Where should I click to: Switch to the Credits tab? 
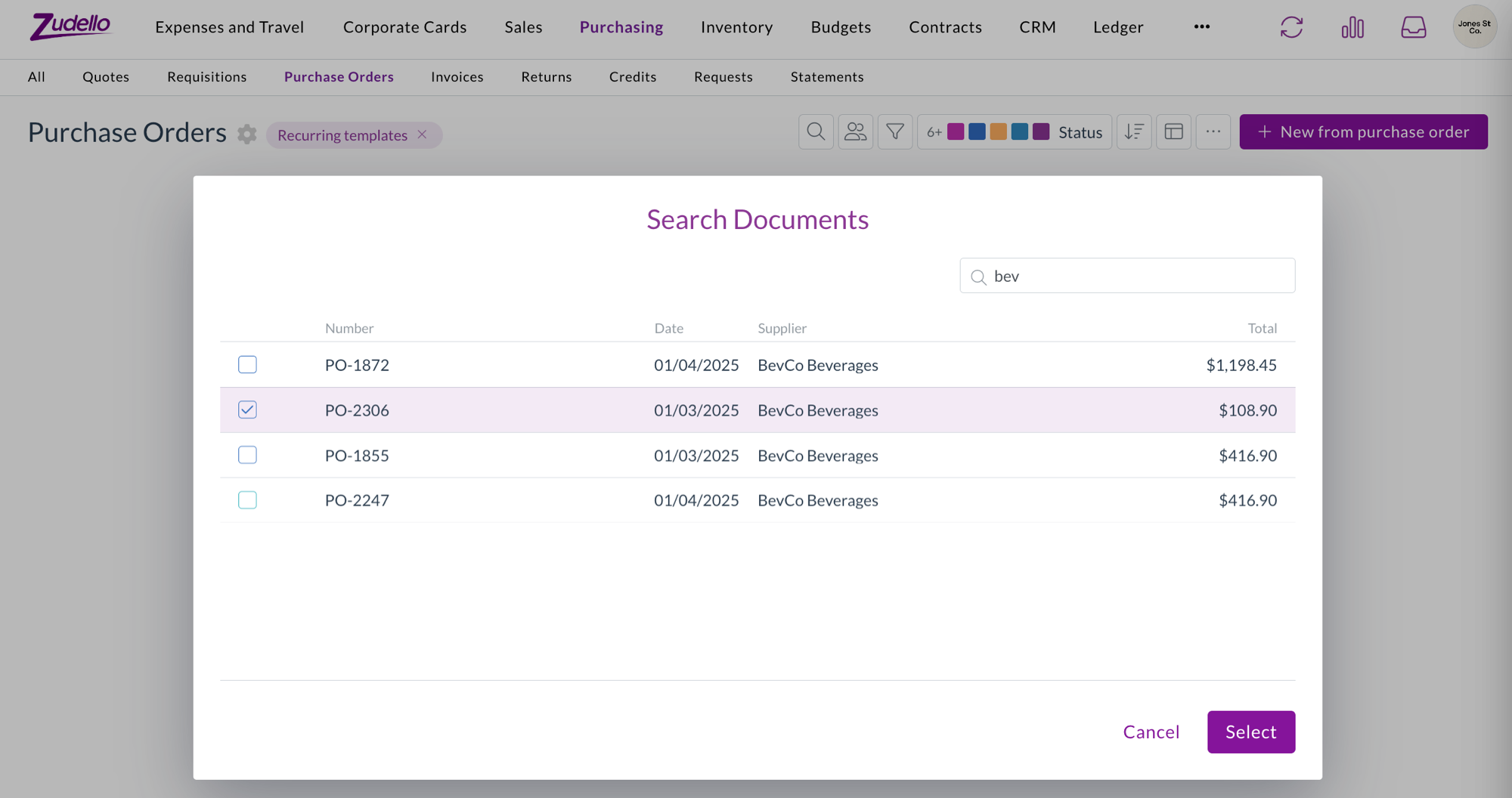pos(633,76)
